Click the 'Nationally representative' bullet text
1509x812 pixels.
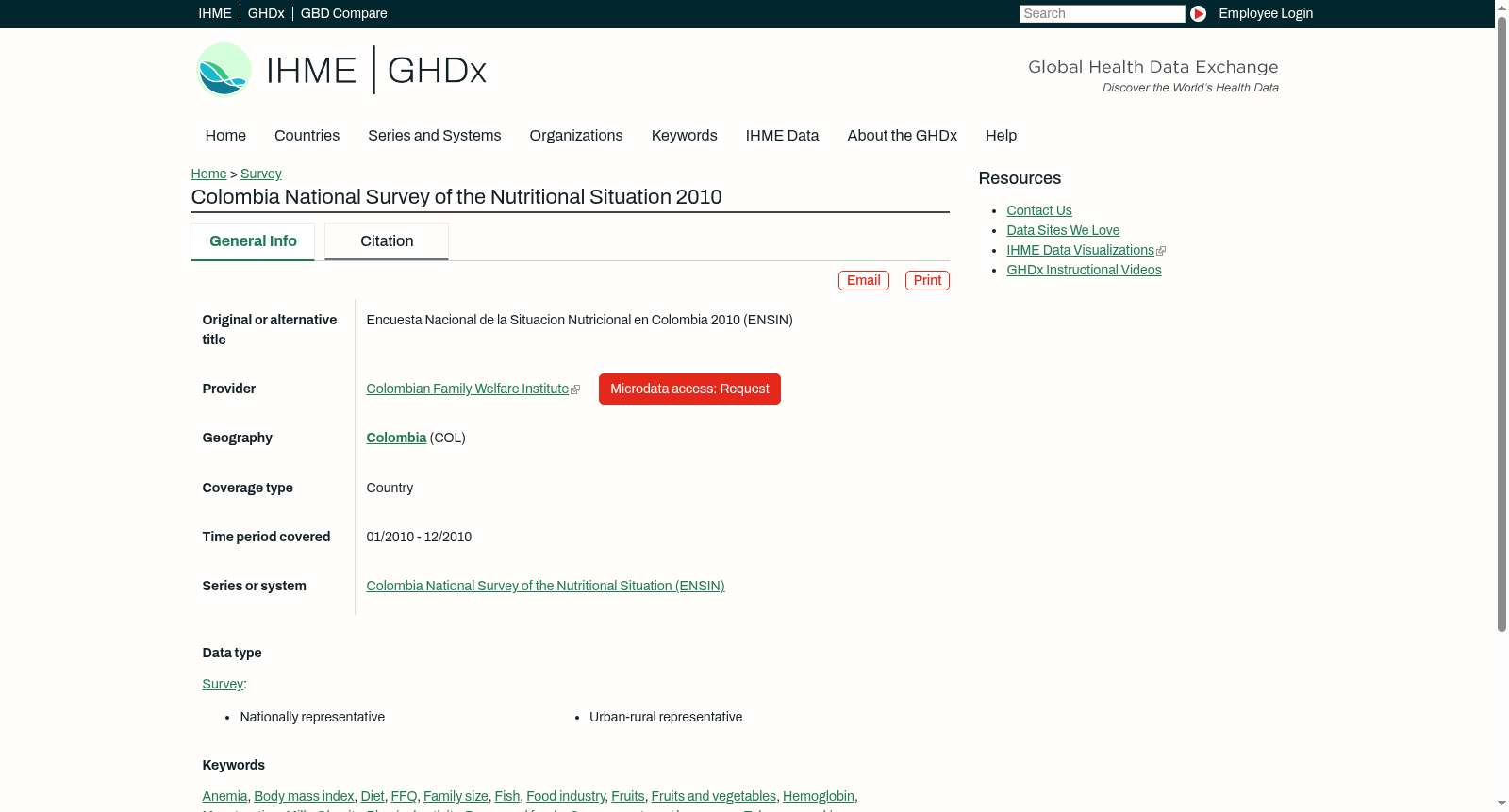[x=312, y=717]
